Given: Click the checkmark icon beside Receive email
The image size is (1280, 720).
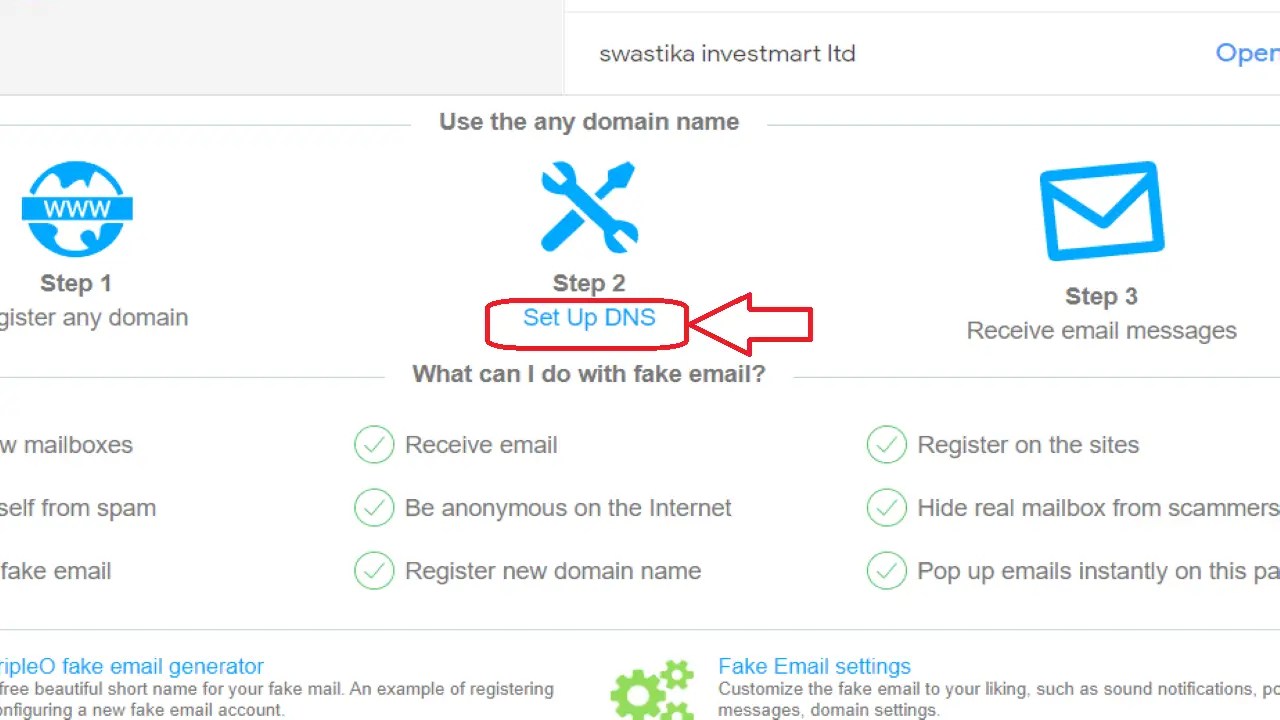Looking at the screenshot, I should [374, 445].
